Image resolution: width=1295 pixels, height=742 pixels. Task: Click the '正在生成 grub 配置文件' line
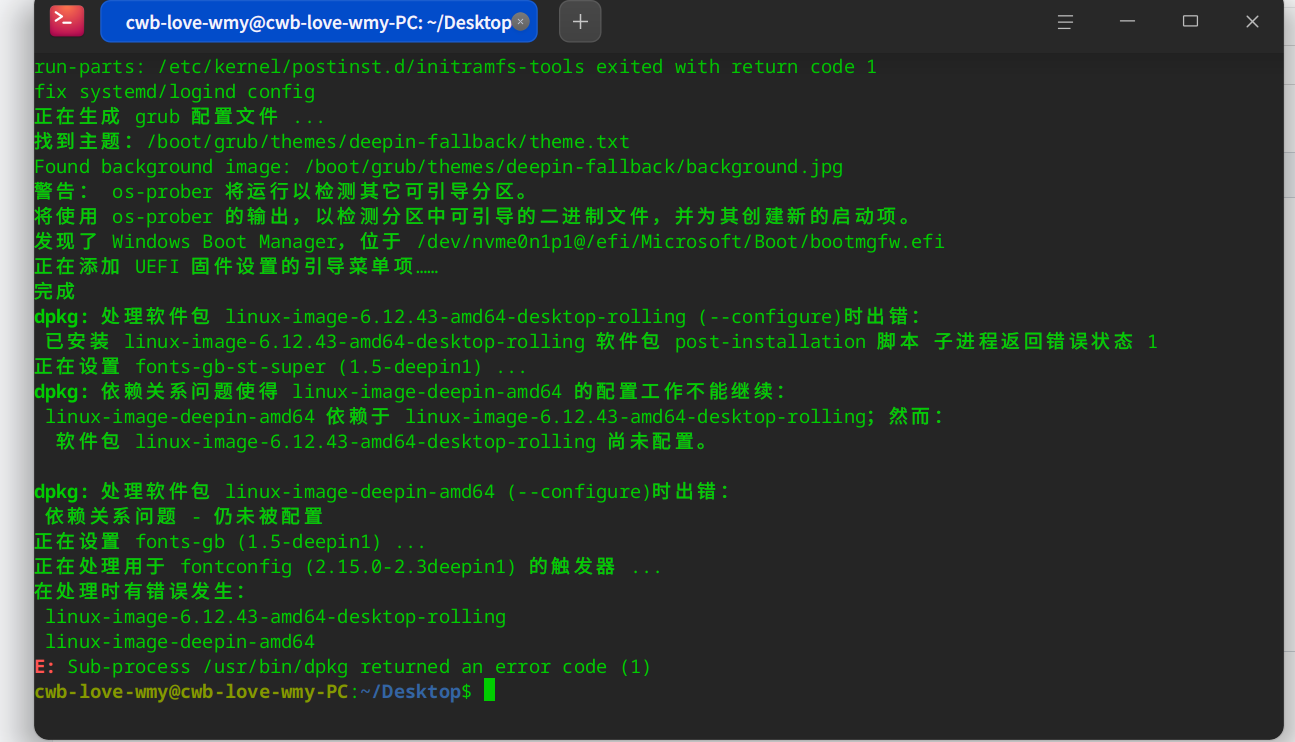click(x=179, y=117)
